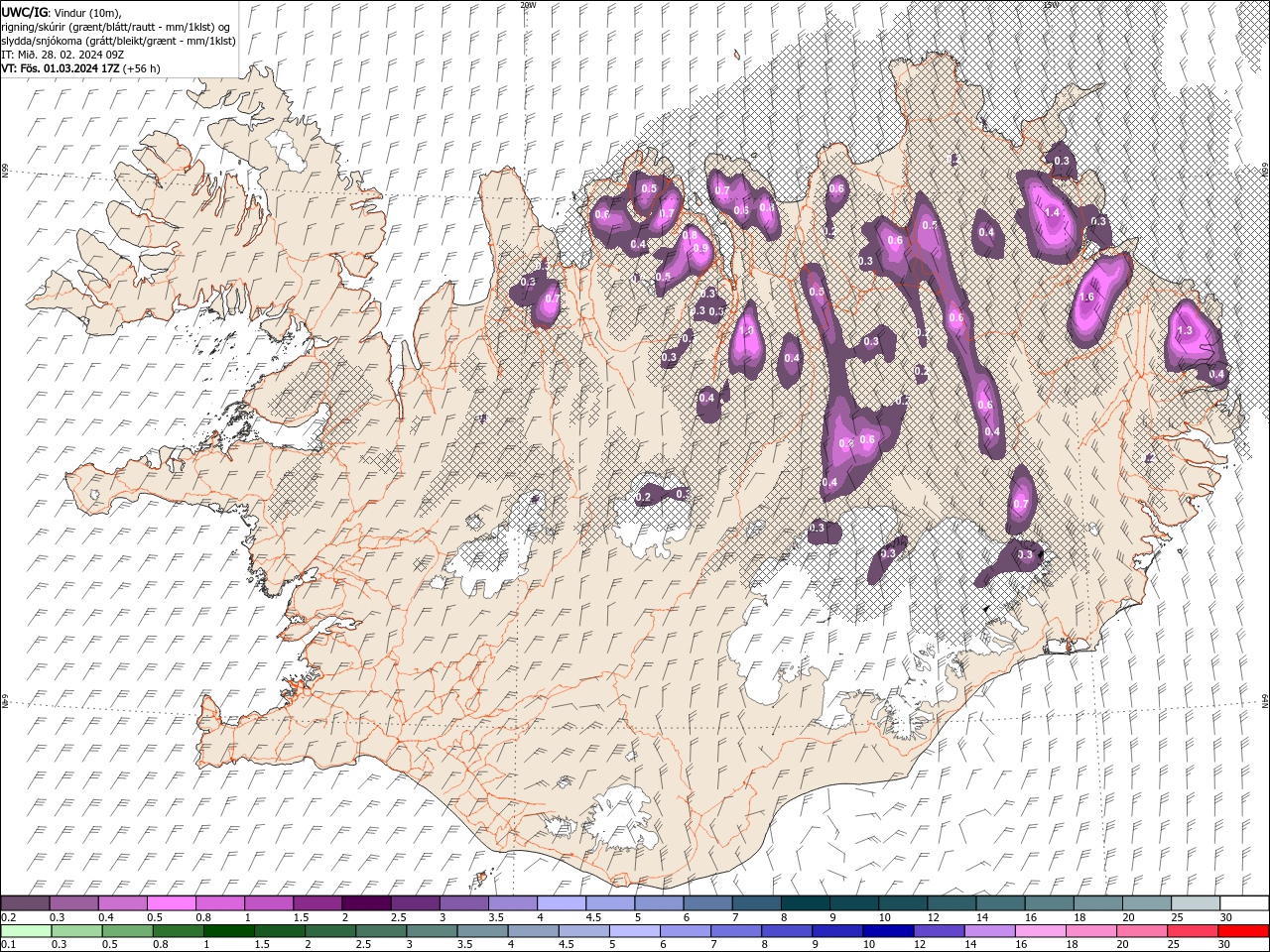This screenshot has height=952, width=1270.
Task: Choose the 10 deep blue swatch in lower legend row
Action: coord(888,931)
